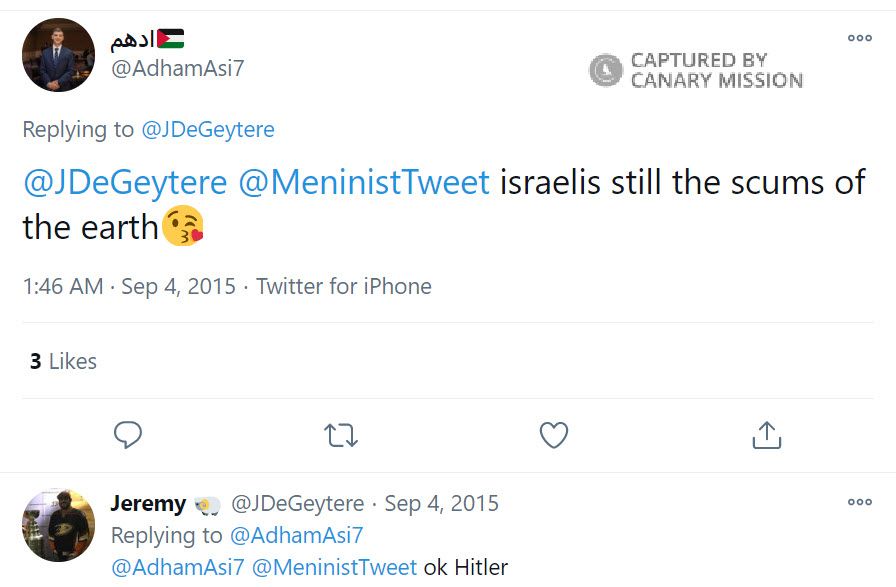Open Jeremy's profile avatar
This screenshot has width=896, height=587.
[x=58, y=525]
